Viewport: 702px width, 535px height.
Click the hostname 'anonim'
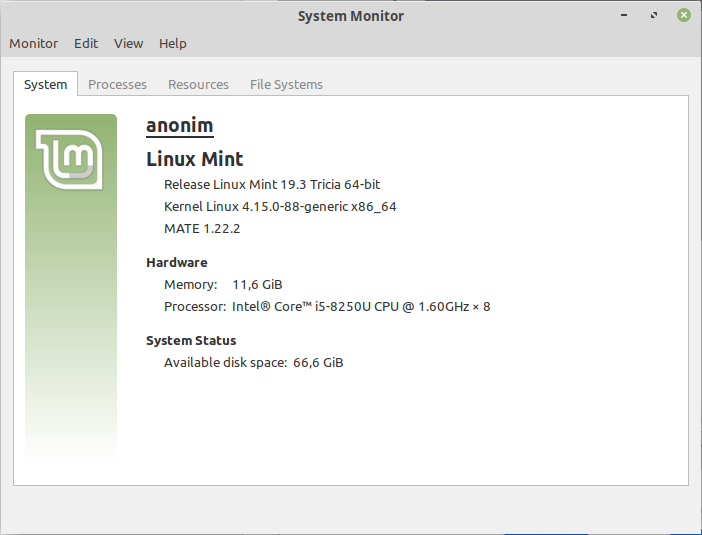180,125
